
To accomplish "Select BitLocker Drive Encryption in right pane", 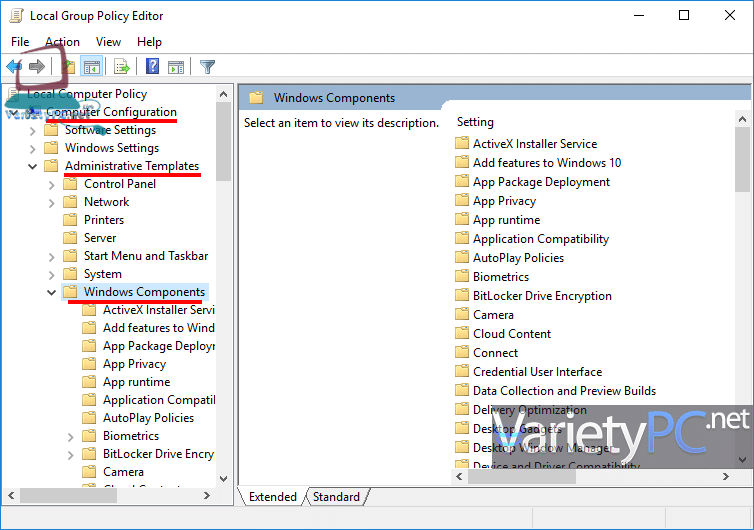I will 542,296.
